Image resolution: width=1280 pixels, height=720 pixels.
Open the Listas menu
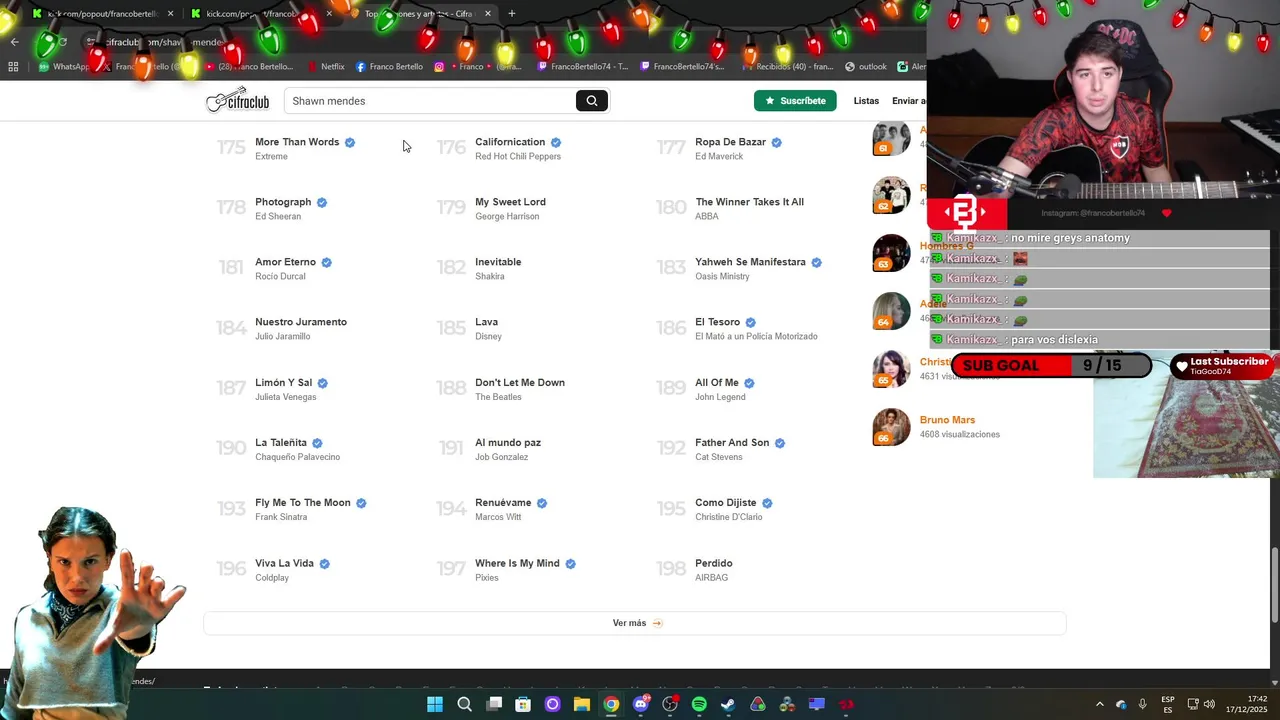coord(866,101)
